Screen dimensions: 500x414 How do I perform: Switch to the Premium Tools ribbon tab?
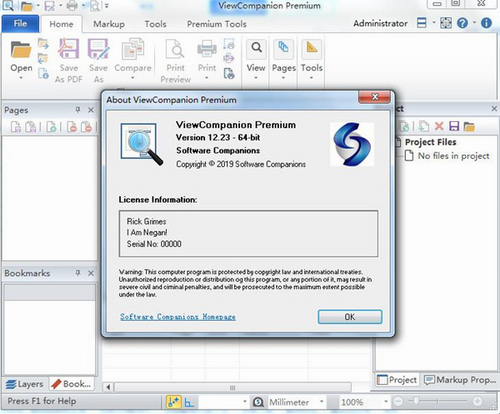[217, 24]
